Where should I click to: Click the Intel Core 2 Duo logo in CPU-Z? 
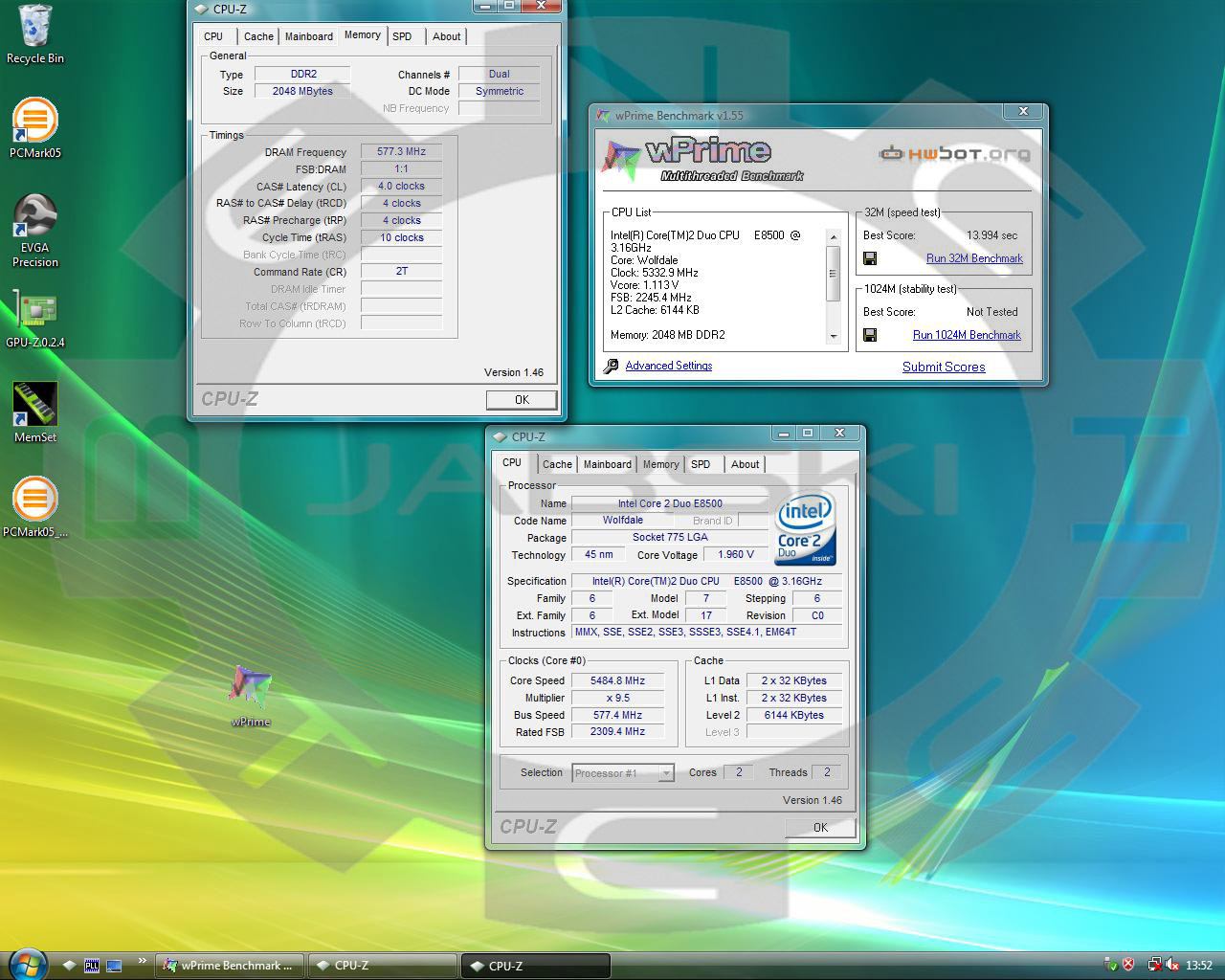(805, 529)
